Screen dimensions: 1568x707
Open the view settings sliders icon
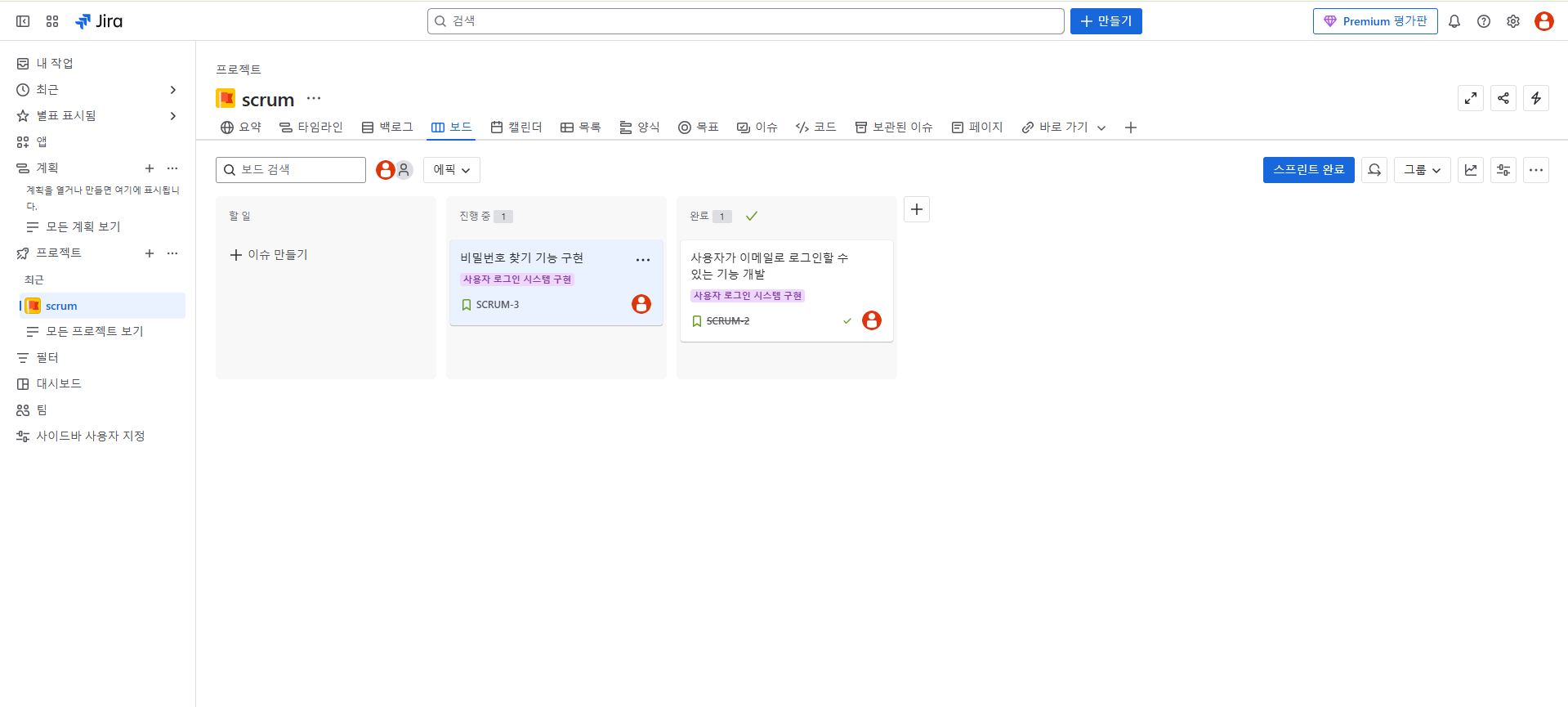tap(1503, 170)
